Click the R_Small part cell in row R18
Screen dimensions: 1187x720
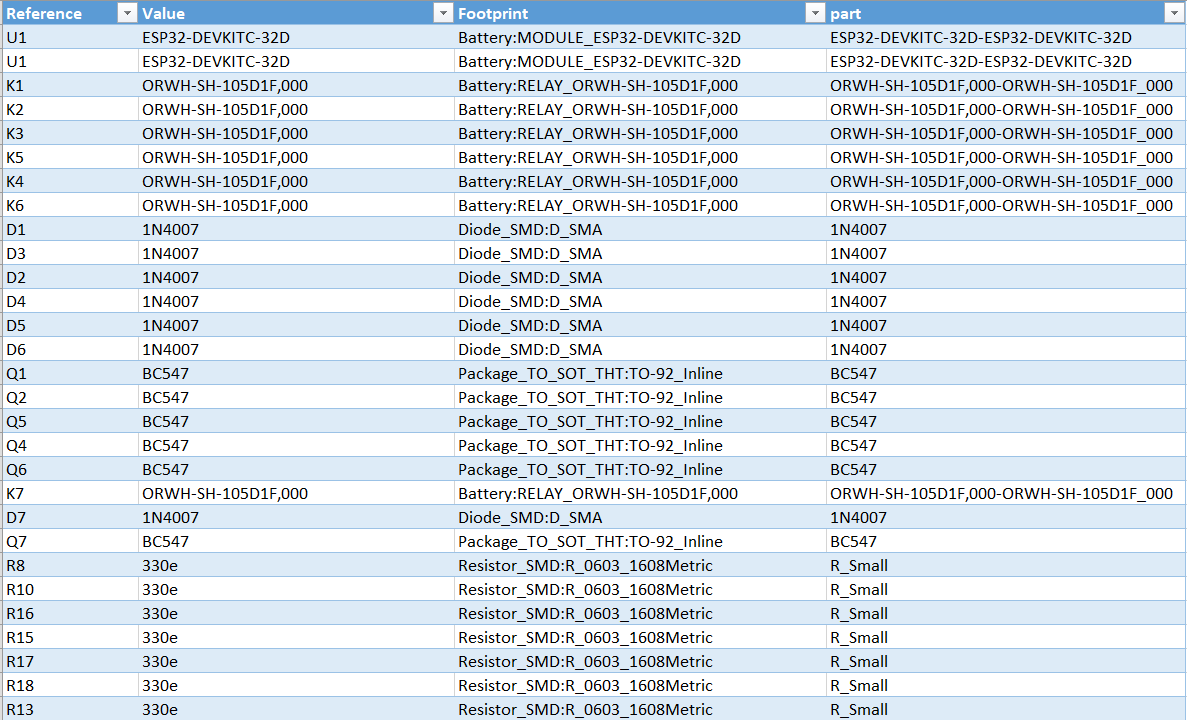coord(1006,686)
